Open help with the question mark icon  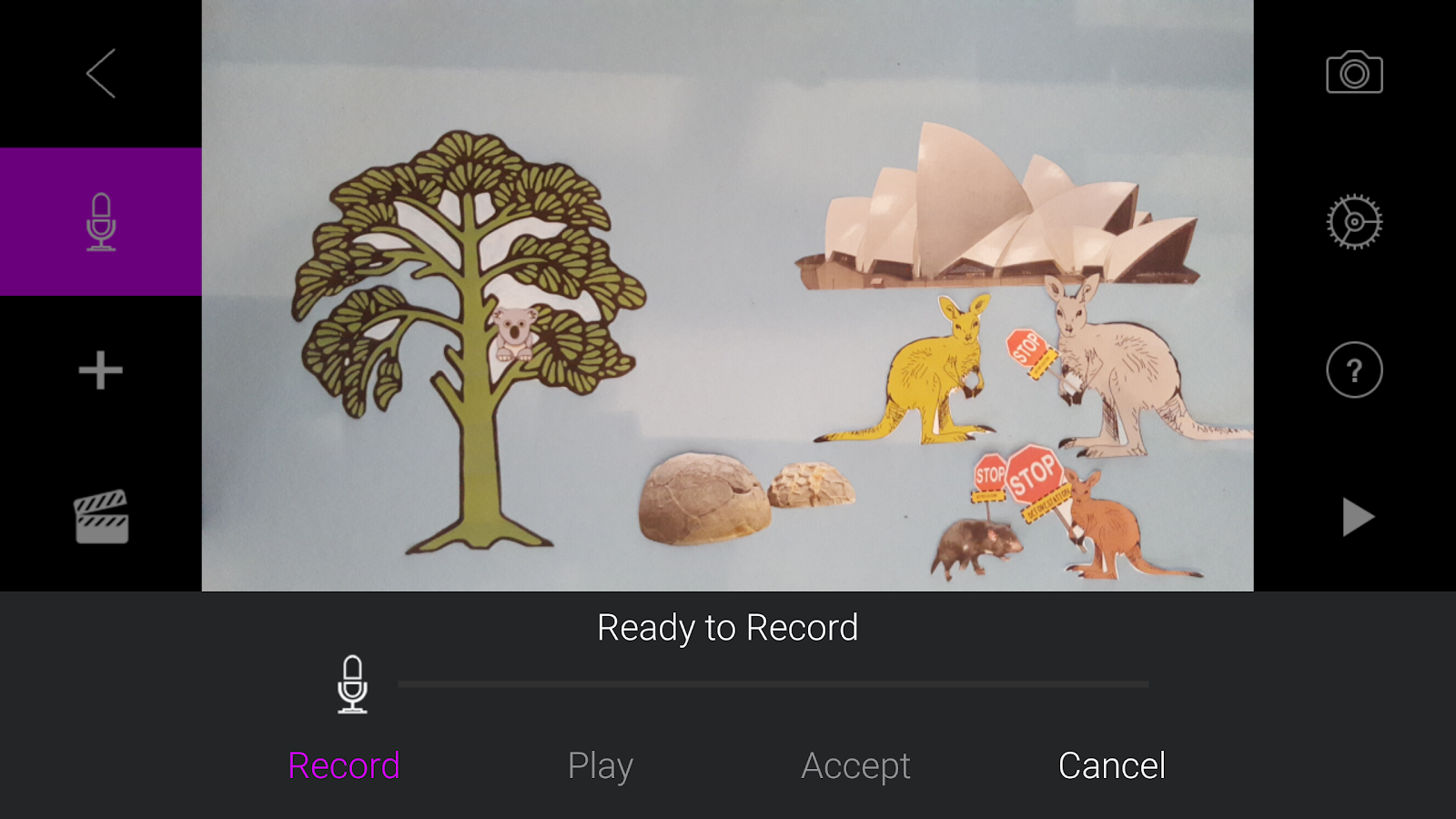click(x=1354, y=369)
